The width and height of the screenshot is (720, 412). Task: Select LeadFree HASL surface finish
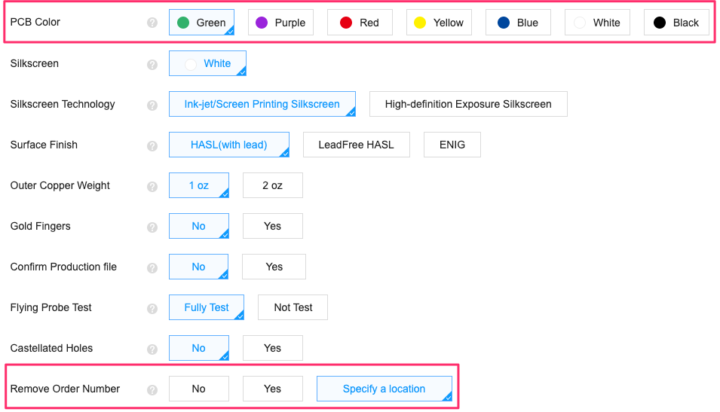click(x=356, y=145)
